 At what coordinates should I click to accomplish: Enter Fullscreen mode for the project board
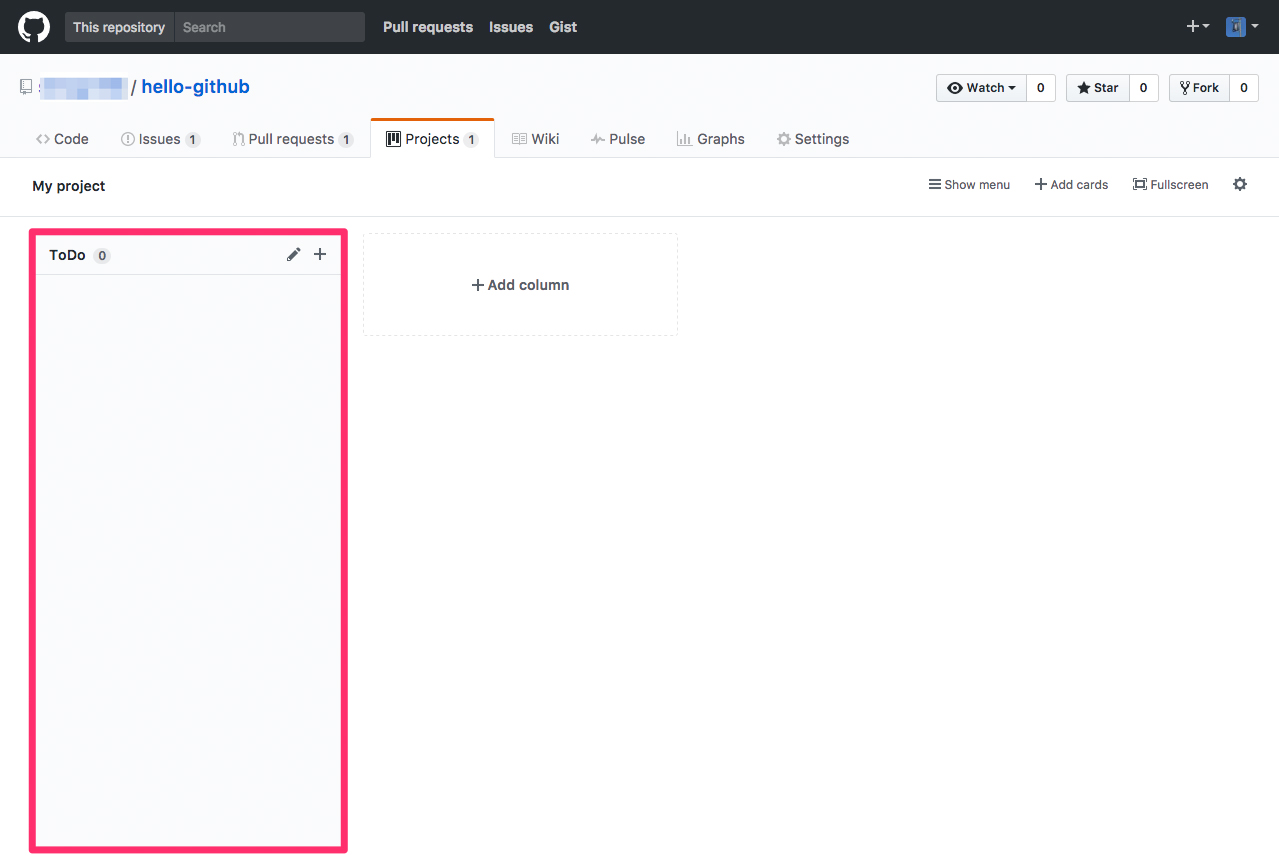click(1169, 184)
